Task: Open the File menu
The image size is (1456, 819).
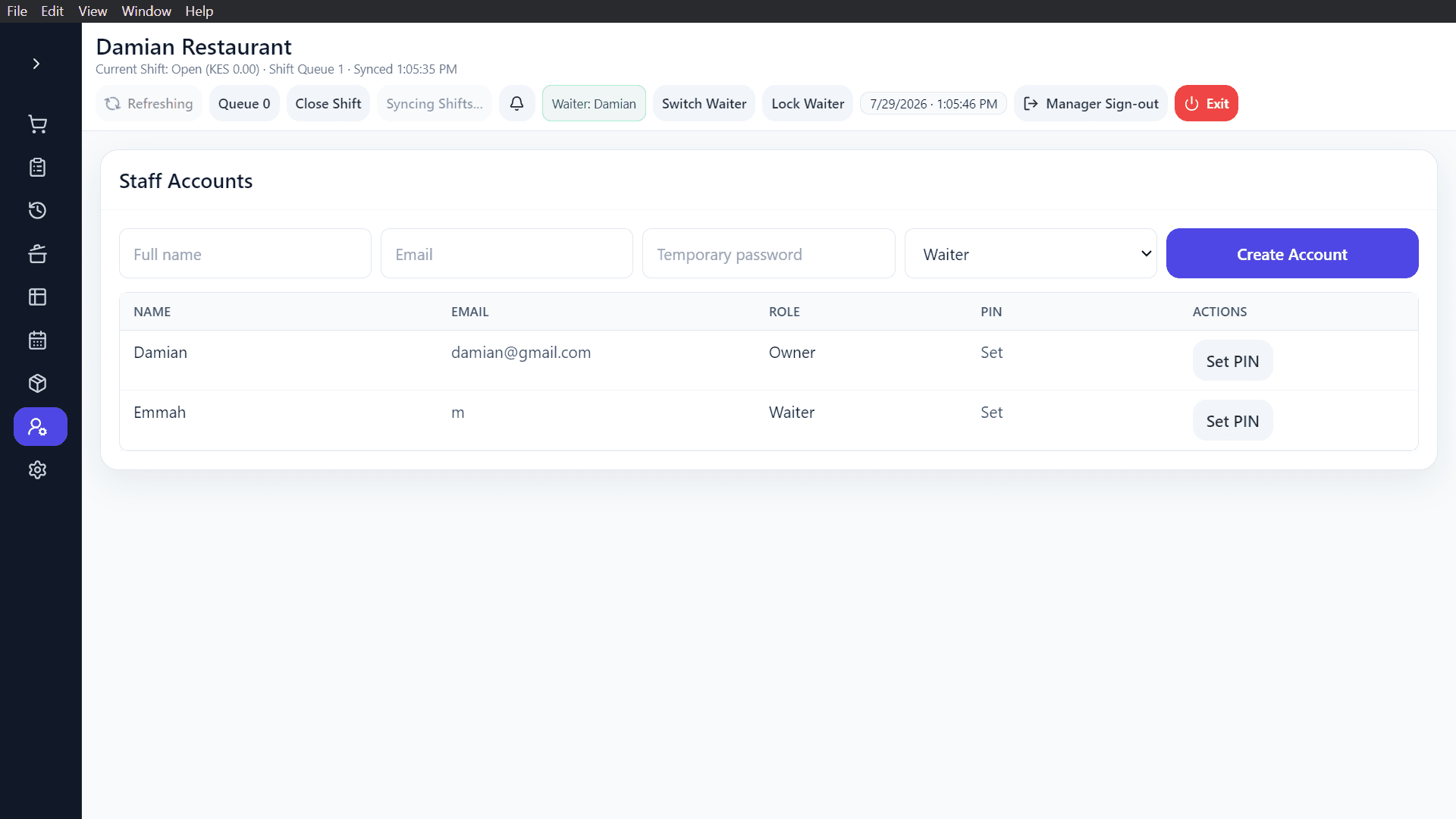Action: click(17, 11)
